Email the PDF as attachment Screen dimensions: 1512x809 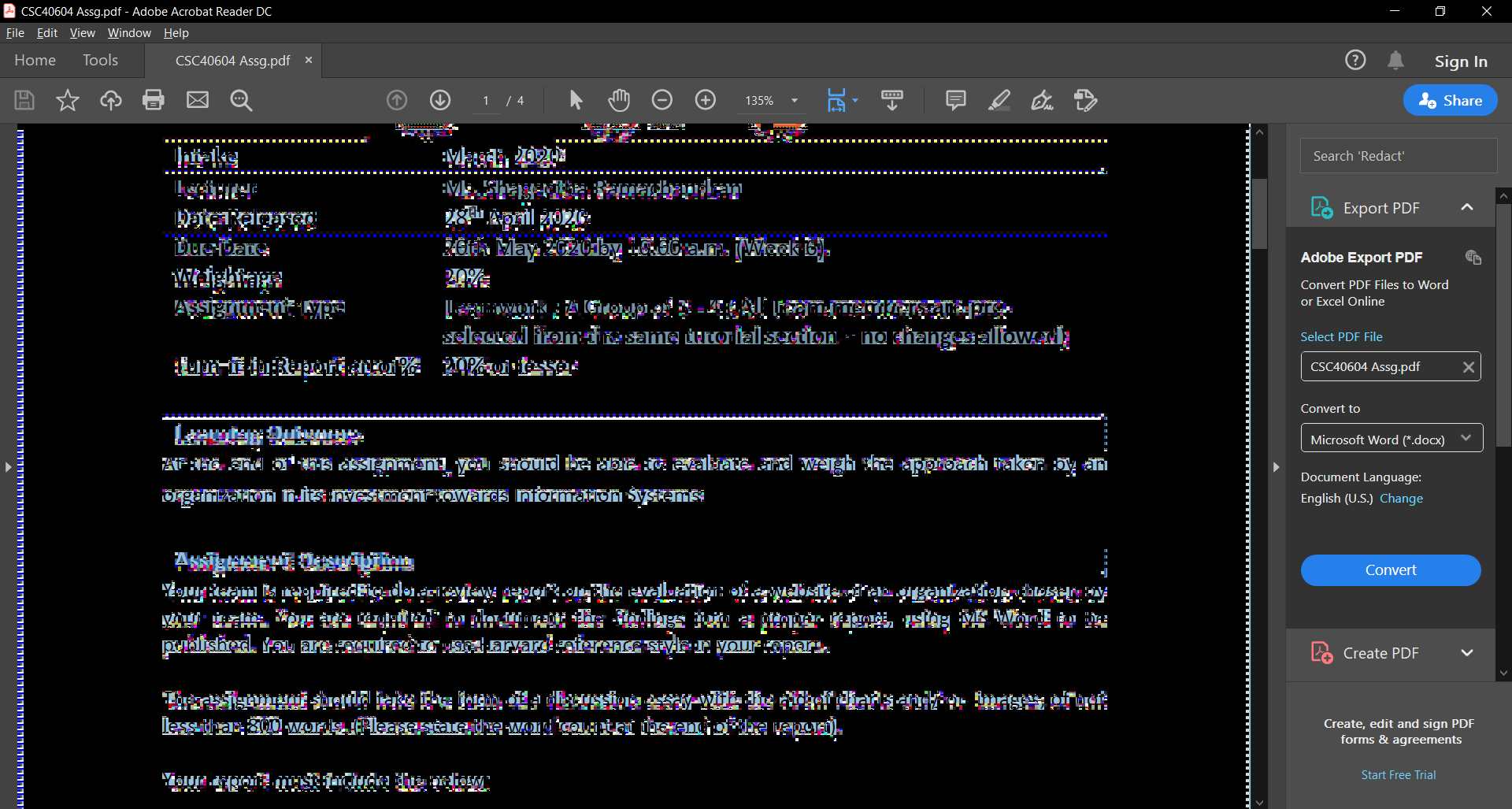197,100
